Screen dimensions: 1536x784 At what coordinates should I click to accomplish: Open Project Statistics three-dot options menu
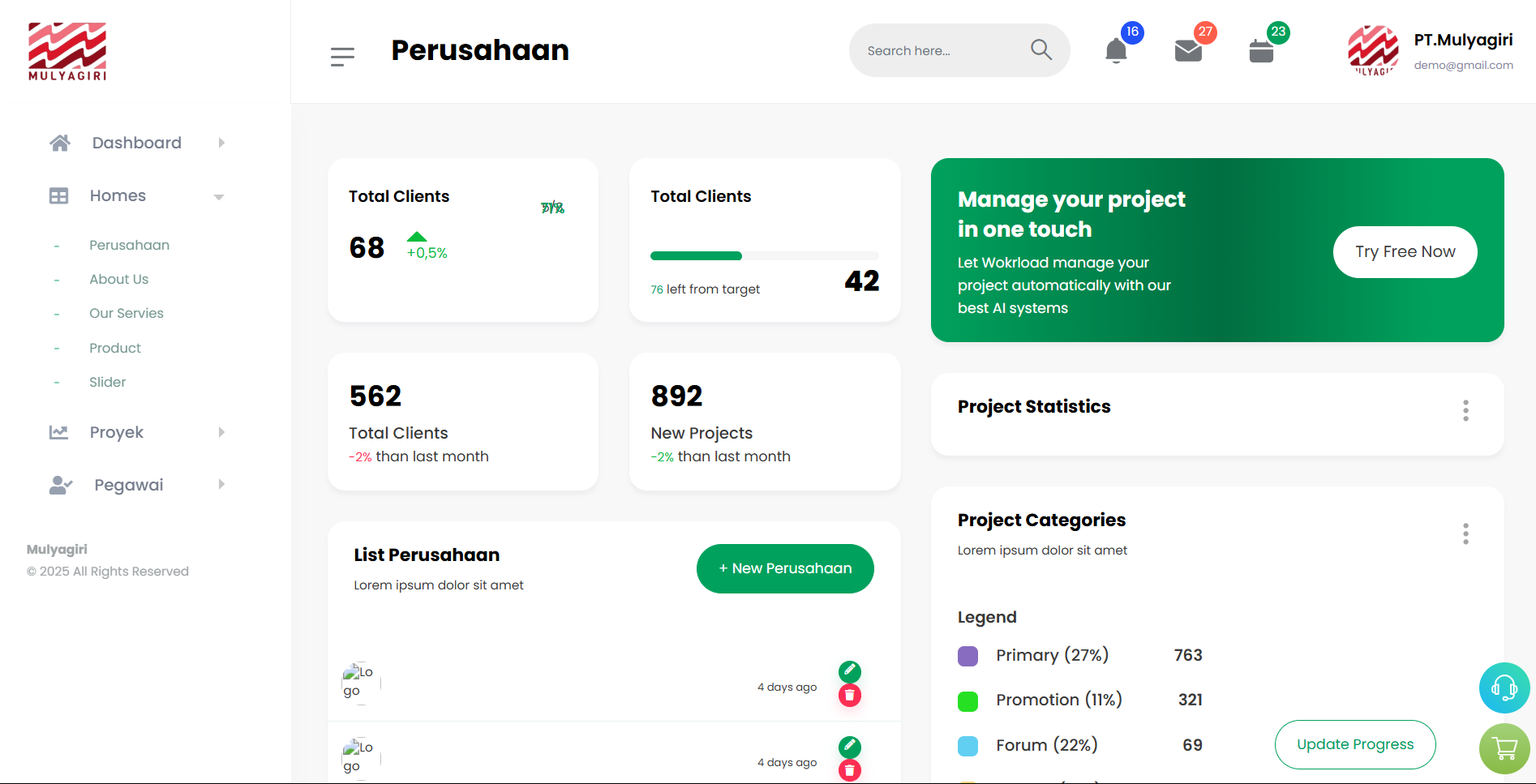coord(1465,411)
